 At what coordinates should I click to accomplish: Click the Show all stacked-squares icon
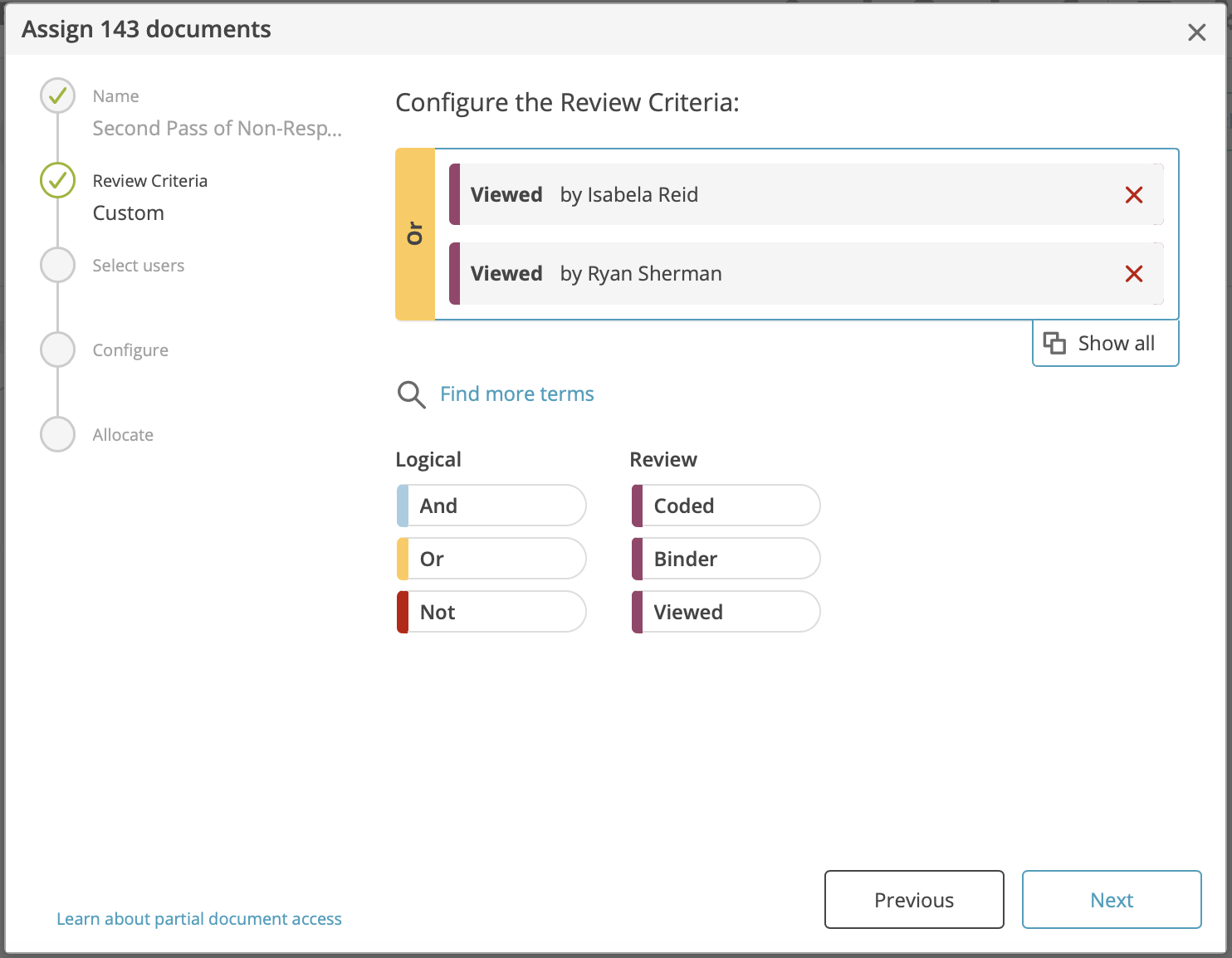(1054, 343)
